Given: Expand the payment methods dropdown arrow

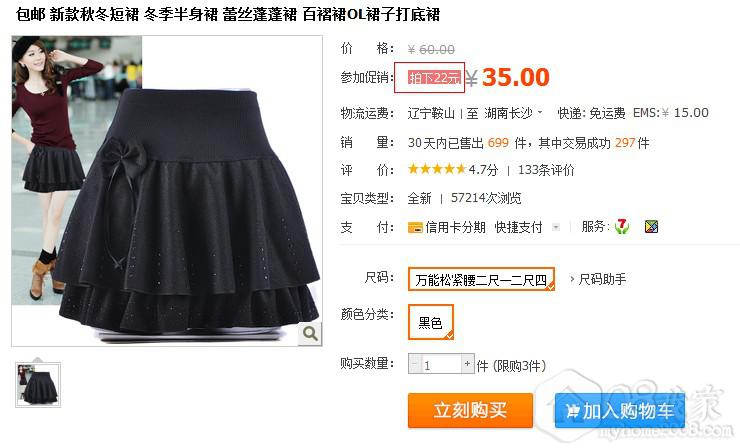Looking at the screenshot, I should (556, 227).
